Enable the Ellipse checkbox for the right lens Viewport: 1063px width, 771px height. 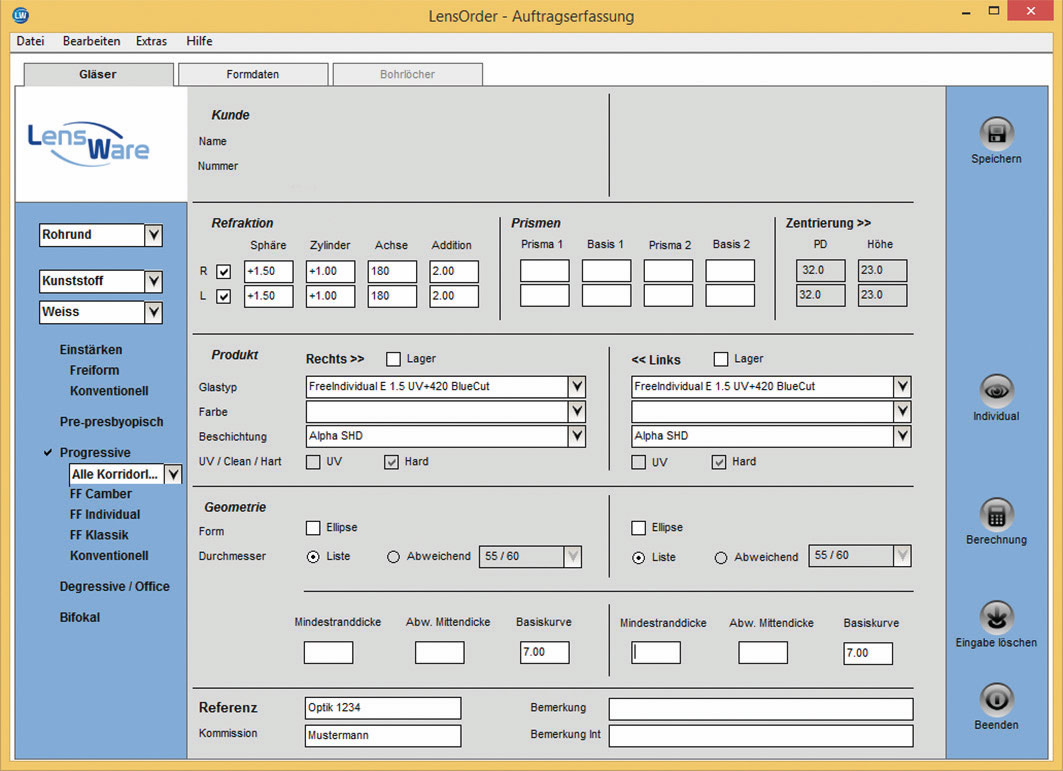[x=313, y=528]
